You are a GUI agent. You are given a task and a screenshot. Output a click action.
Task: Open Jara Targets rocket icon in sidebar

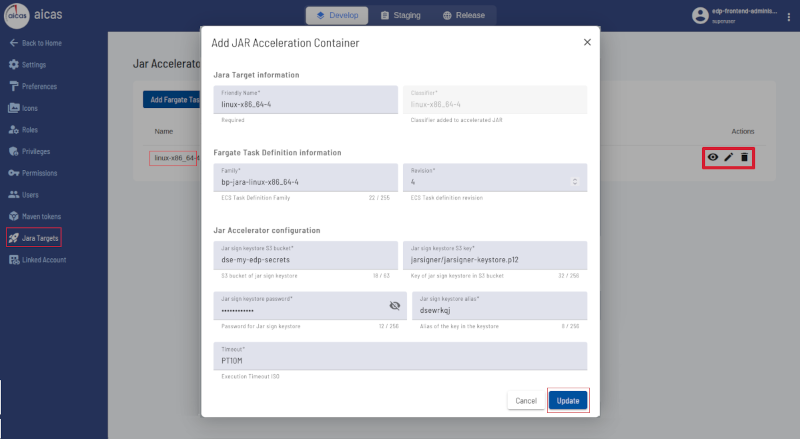14,238
